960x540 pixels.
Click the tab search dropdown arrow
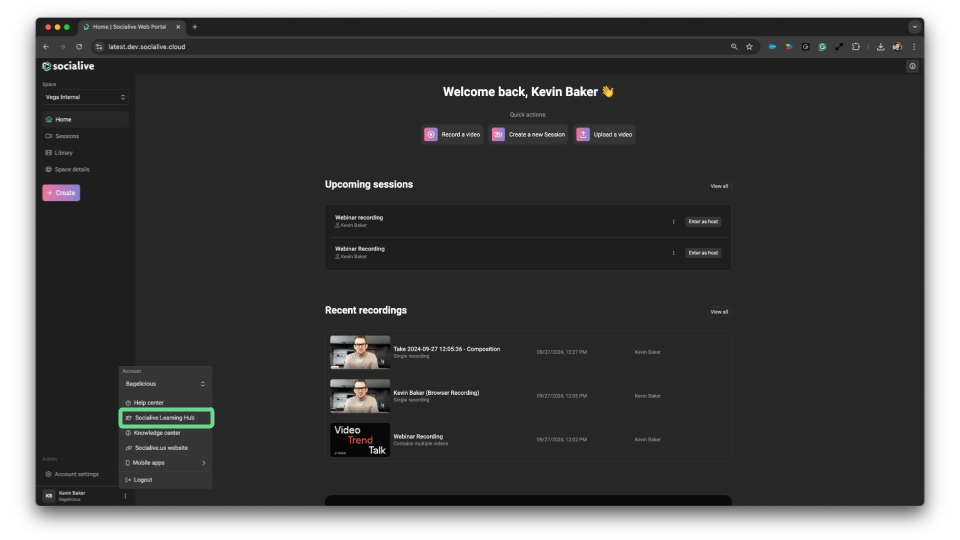coord(914,27)
